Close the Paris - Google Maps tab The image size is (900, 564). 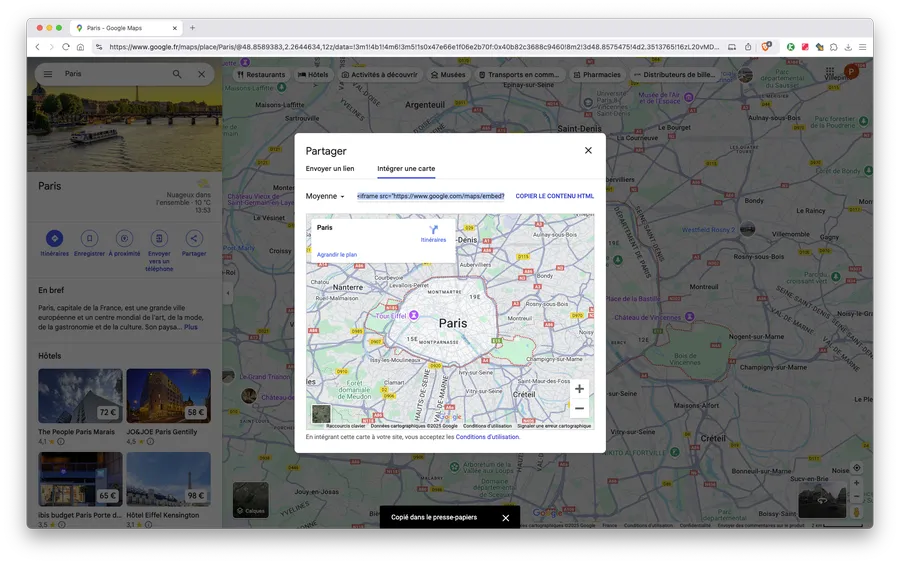point(174,28)
